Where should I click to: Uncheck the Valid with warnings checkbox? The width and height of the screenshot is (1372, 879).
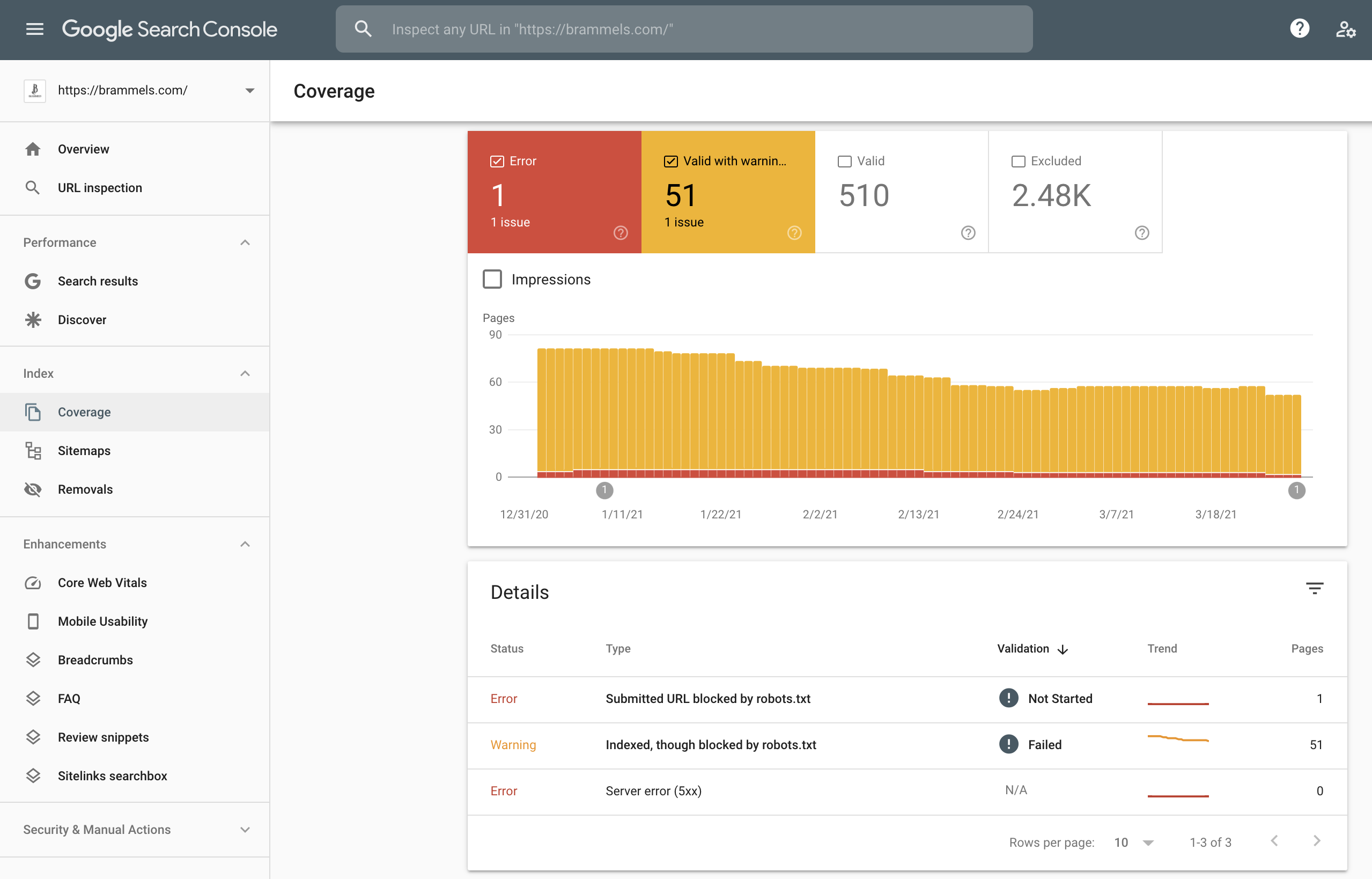point(671,162)
